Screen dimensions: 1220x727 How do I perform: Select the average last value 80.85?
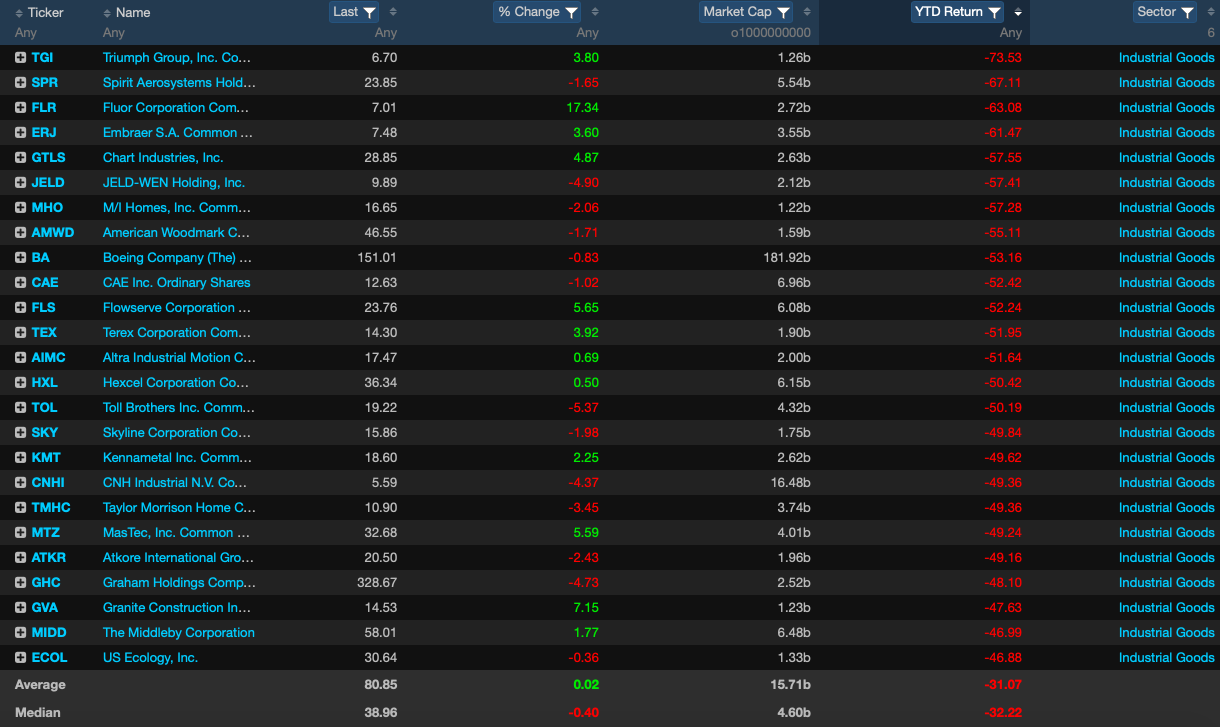tap(380, 685)
